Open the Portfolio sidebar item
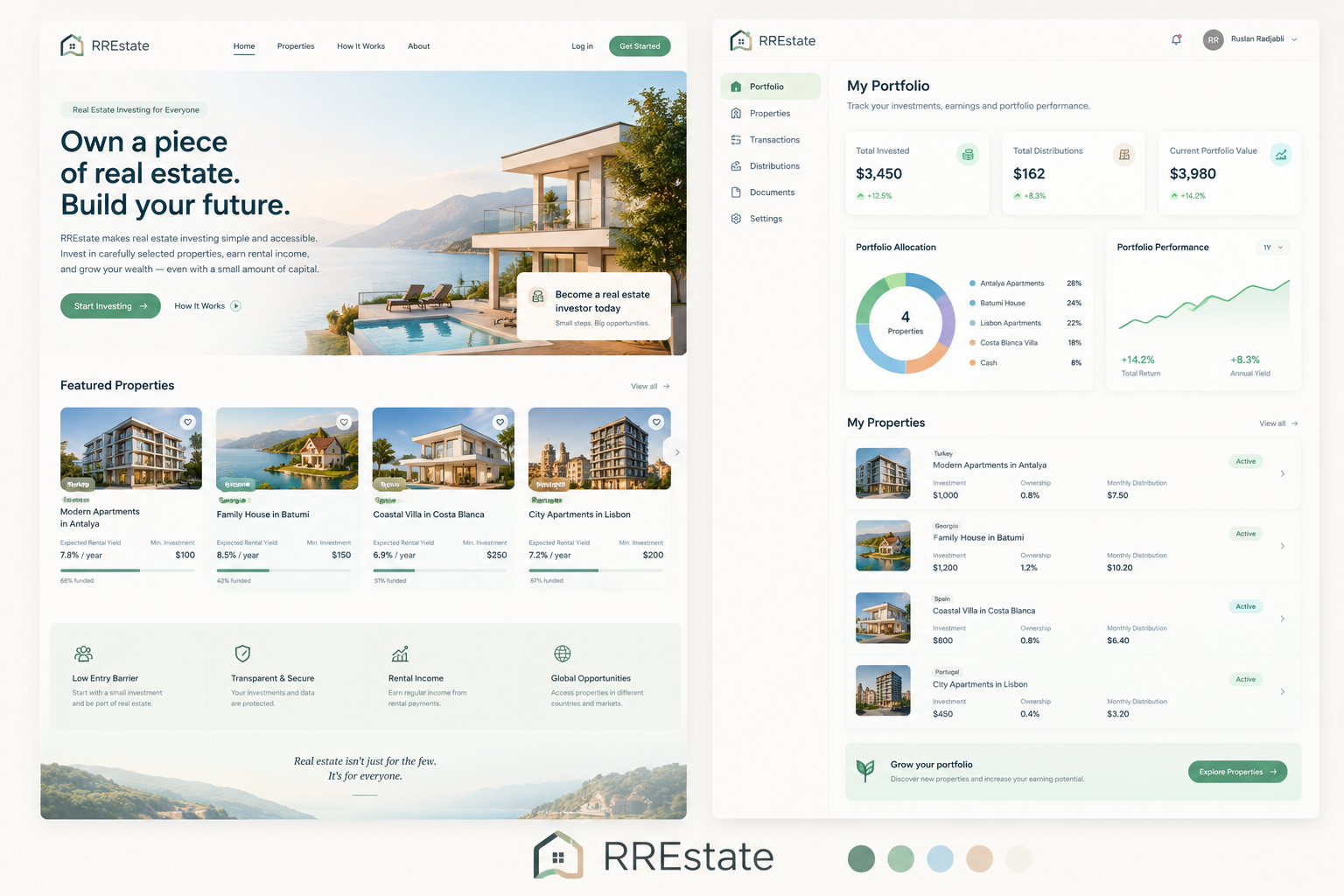 770,87
